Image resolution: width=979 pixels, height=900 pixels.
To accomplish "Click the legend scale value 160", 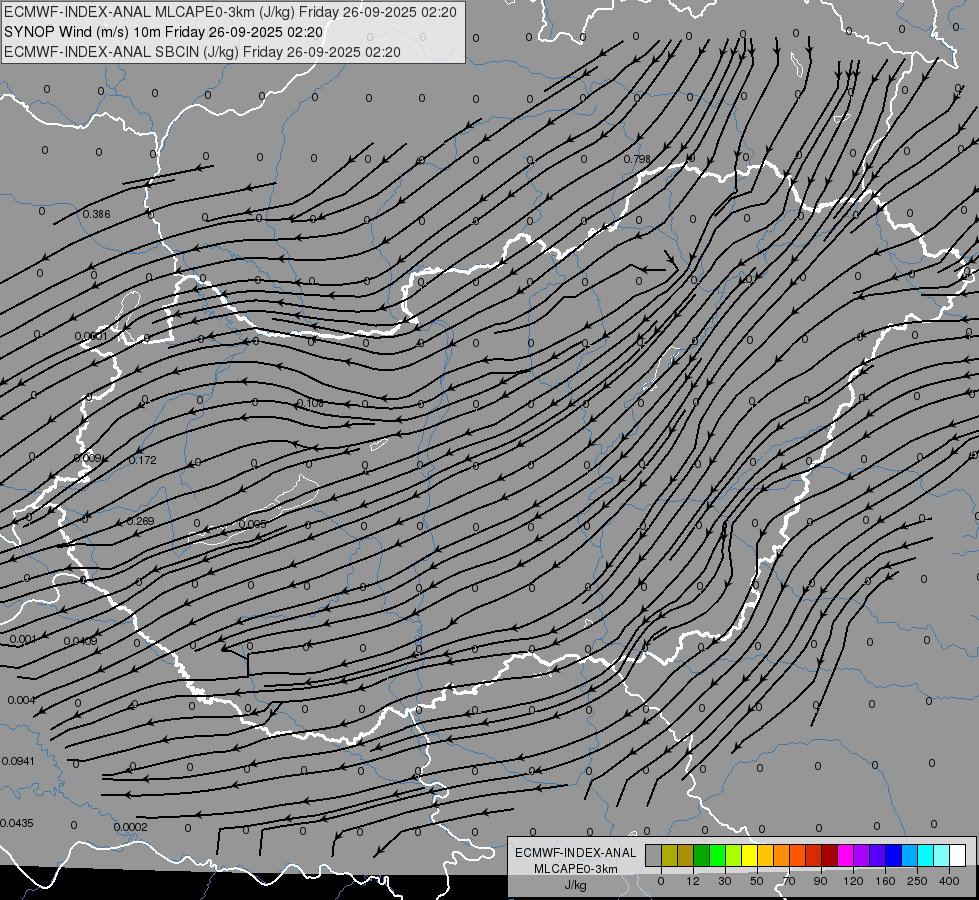I will tap(885, 881).
